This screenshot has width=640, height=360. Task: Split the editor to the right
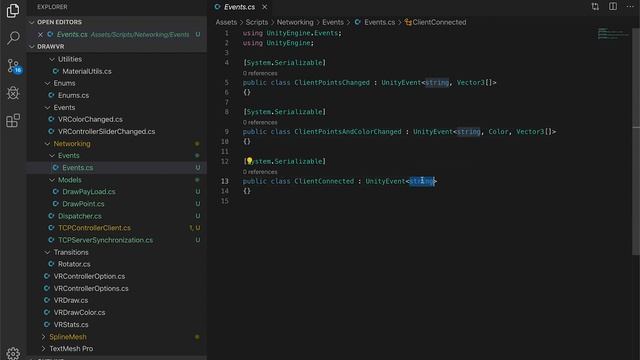click(x=613, y=7)
